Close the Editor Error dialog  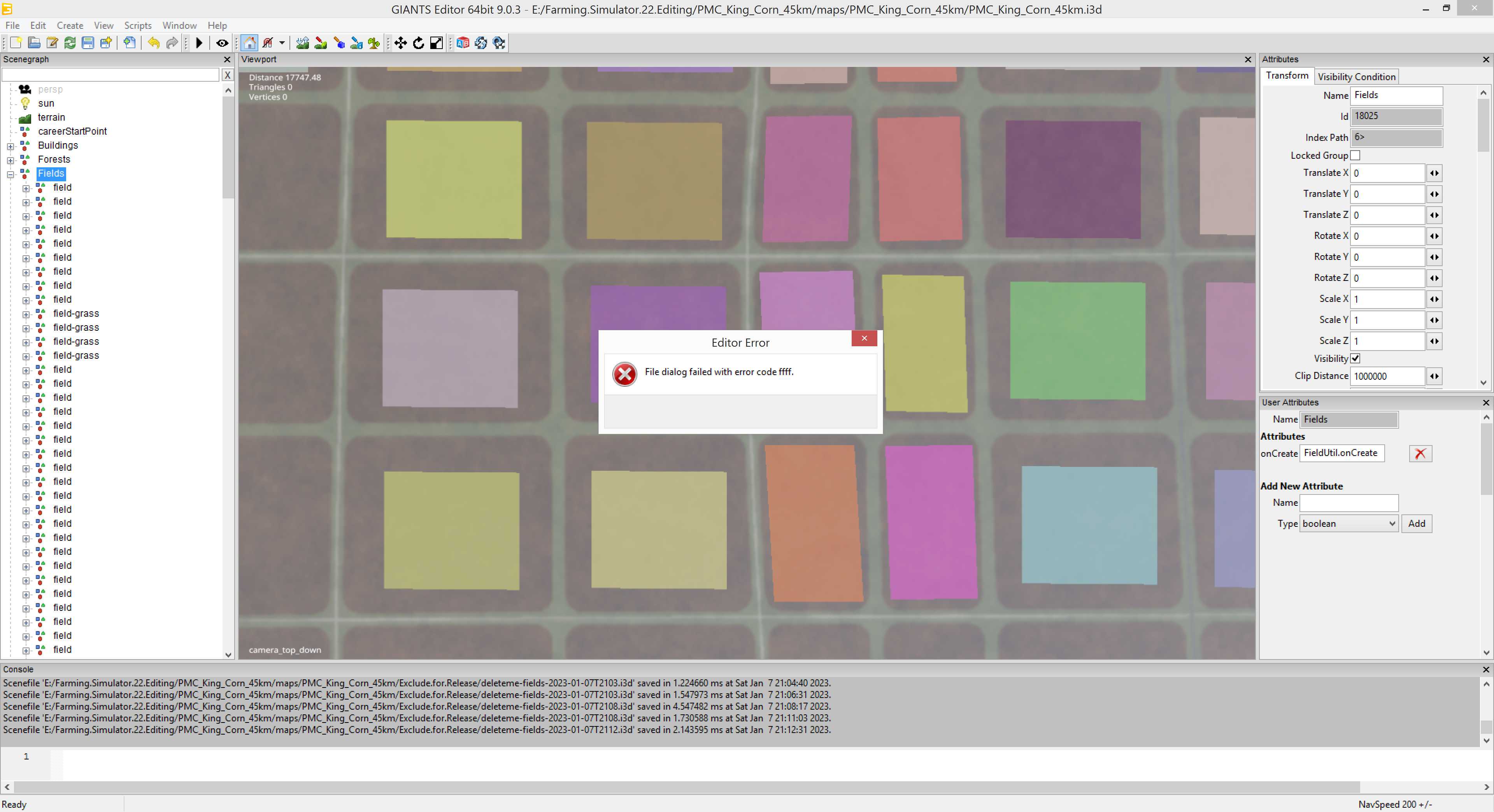coord(864,338)
